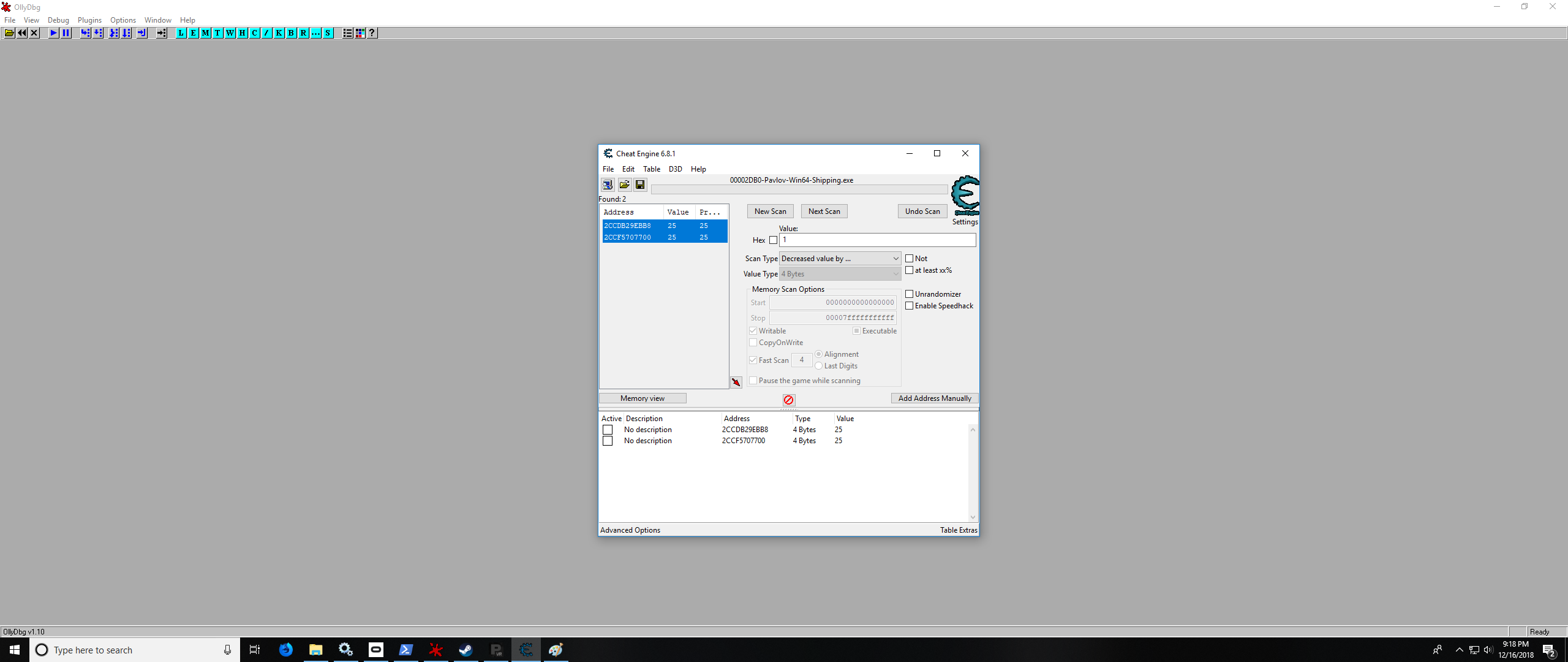Click Cheat Engine save table floppy icon

pos(640,185)
